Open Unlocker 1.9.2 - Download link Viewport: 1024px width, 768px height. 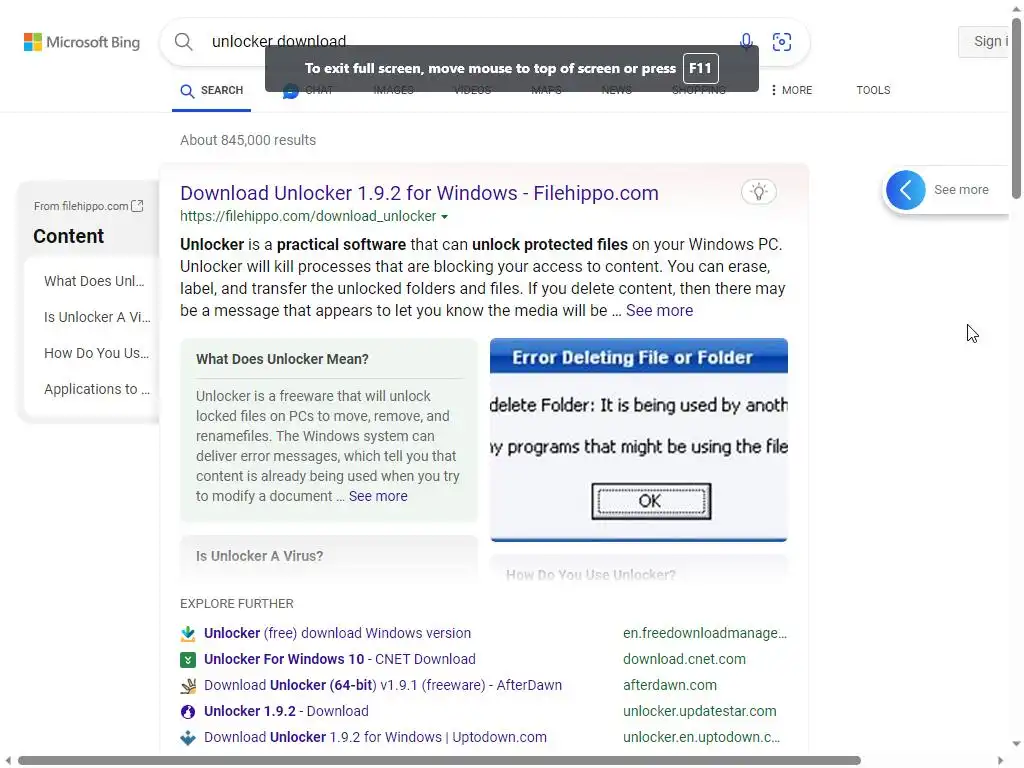click(x=286, y=711)
